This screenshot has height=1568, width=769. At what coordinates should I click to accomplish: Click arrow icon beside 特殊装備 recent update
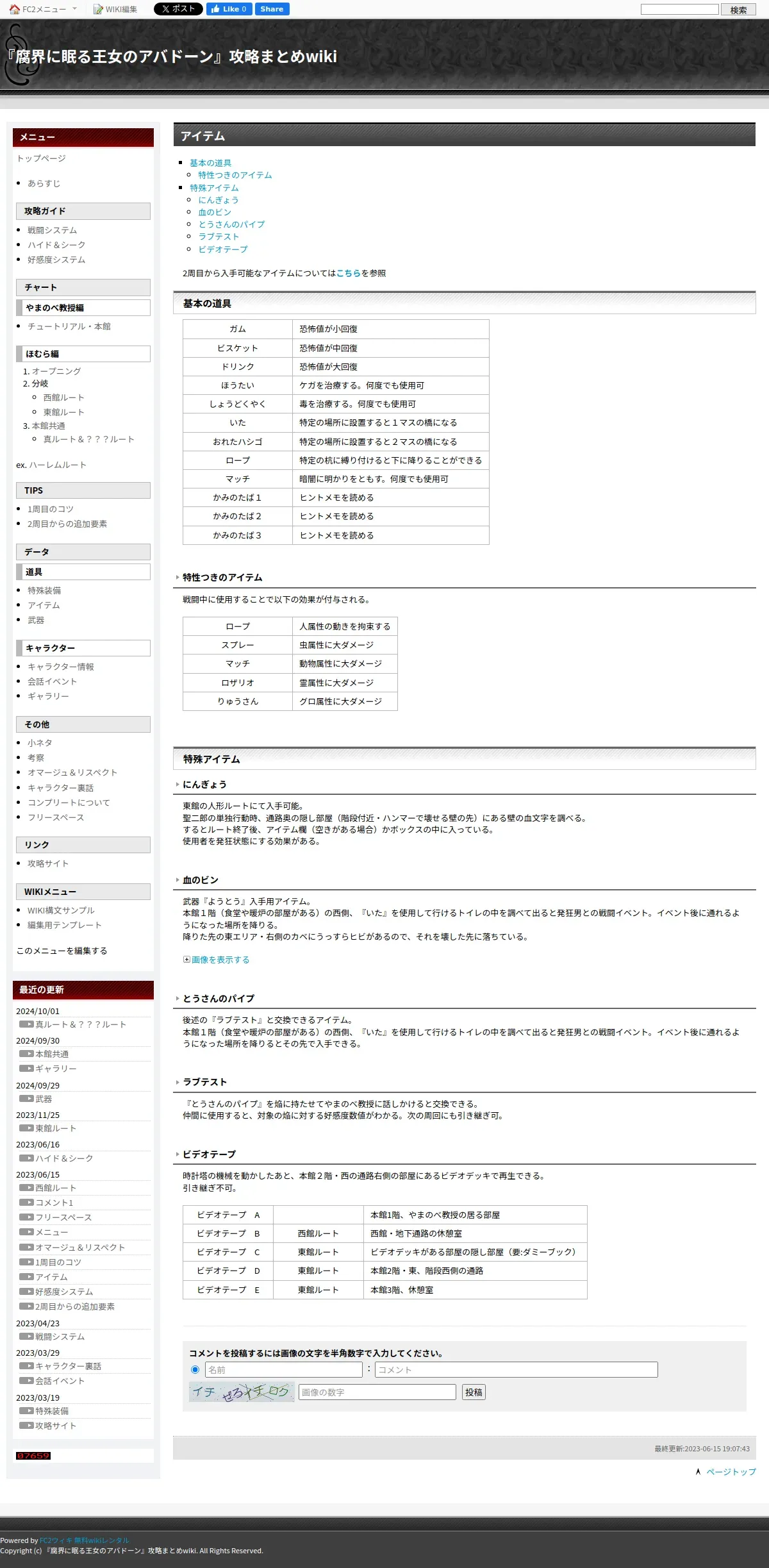coord(26,1411)
